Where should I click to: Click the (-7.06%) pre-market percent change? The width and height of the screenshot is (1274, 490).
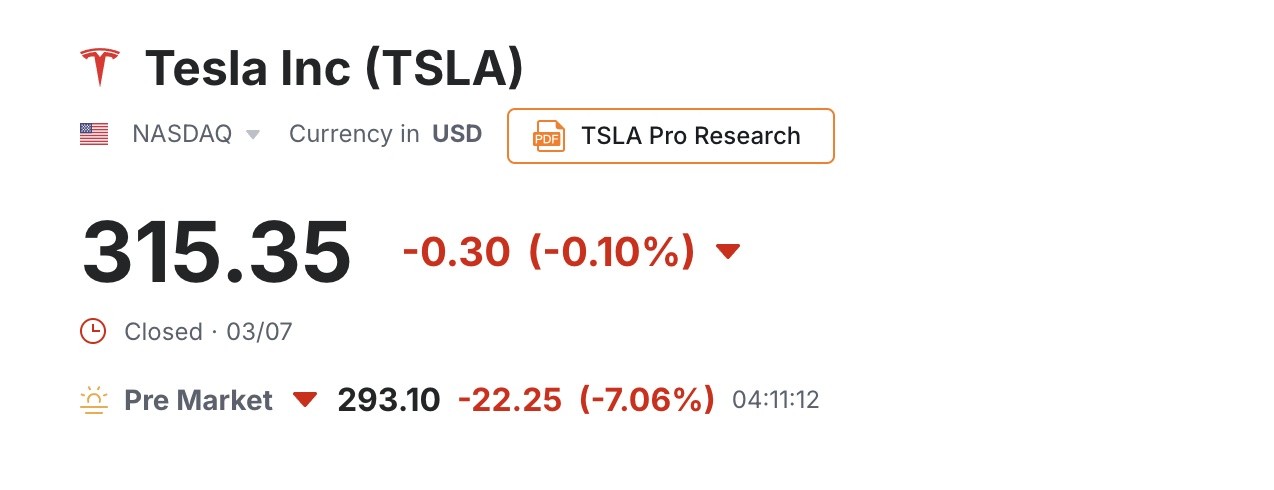647,400
